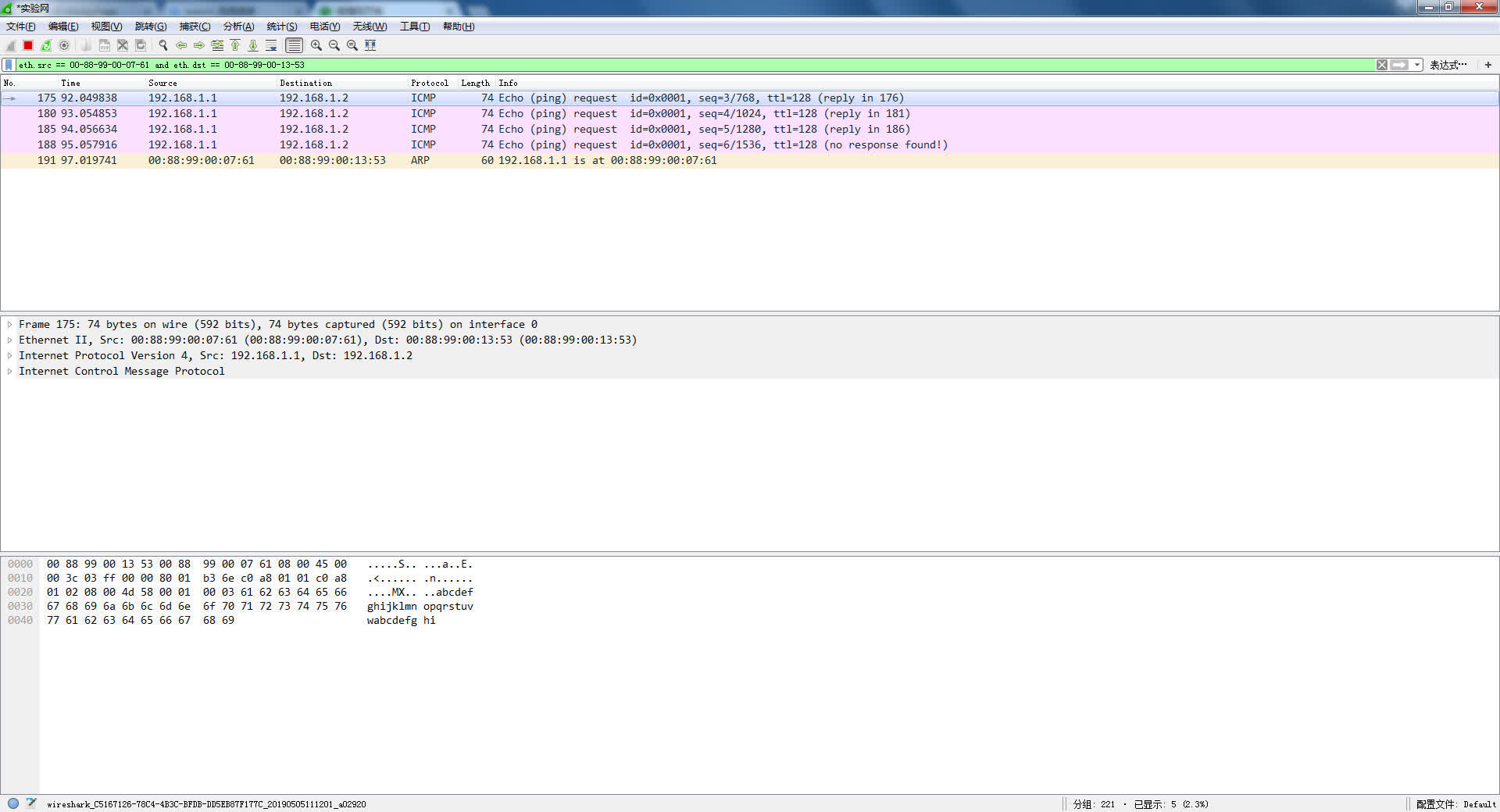
Task: Zoom in on the packet text
Action: click(316, 45)
